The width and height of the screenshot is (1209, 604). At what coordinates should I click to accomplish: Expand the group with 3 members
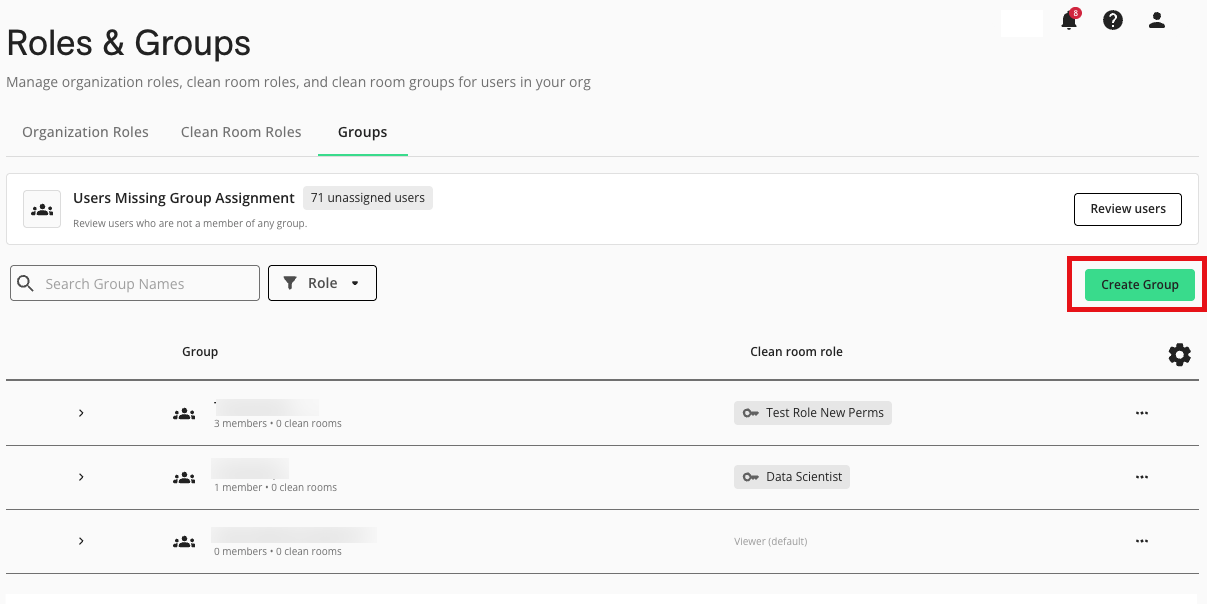[81, 413]
